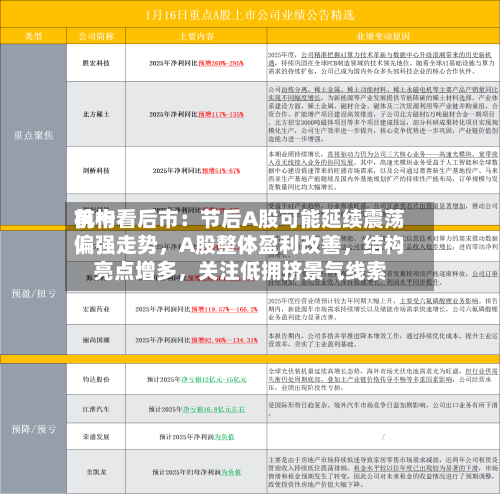500x494 pixels.
Task: Select the '预降/预亏' category cell
Action: [33, 429]
